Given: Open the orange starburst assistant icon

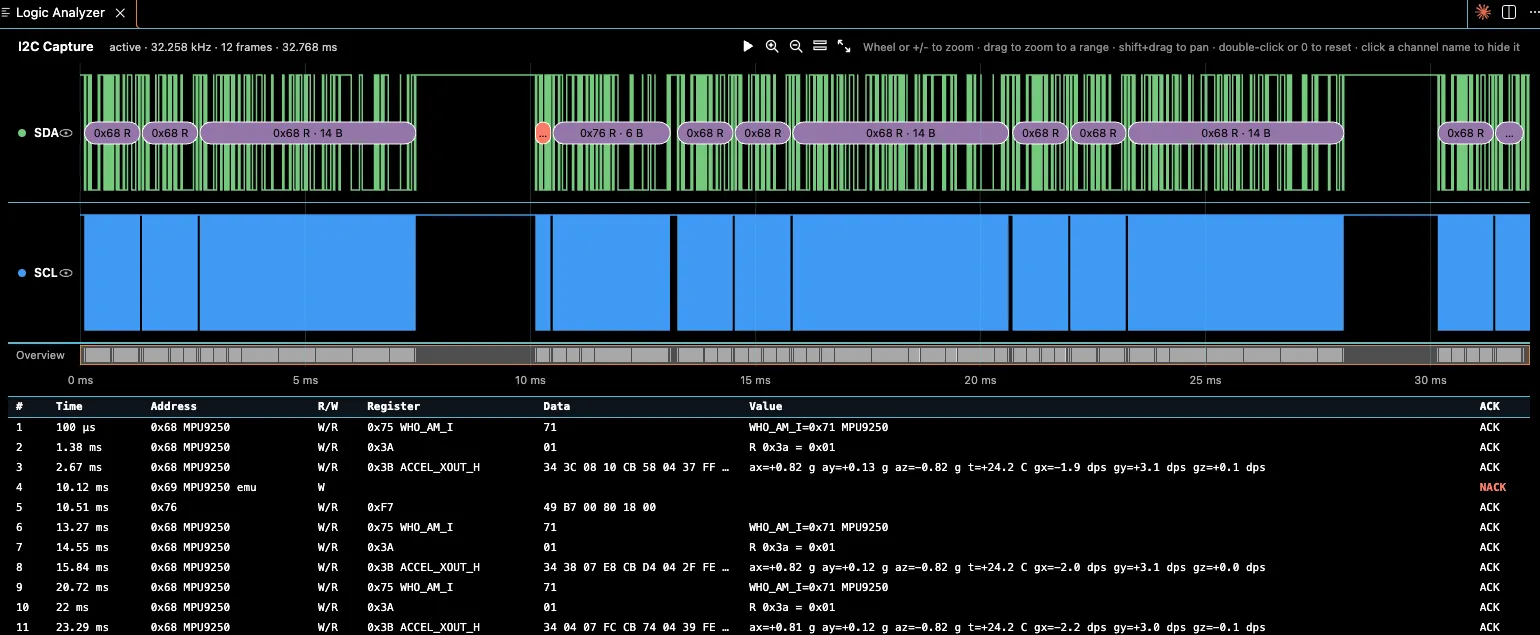Looking at the screenshot, I should [1483, 12].
